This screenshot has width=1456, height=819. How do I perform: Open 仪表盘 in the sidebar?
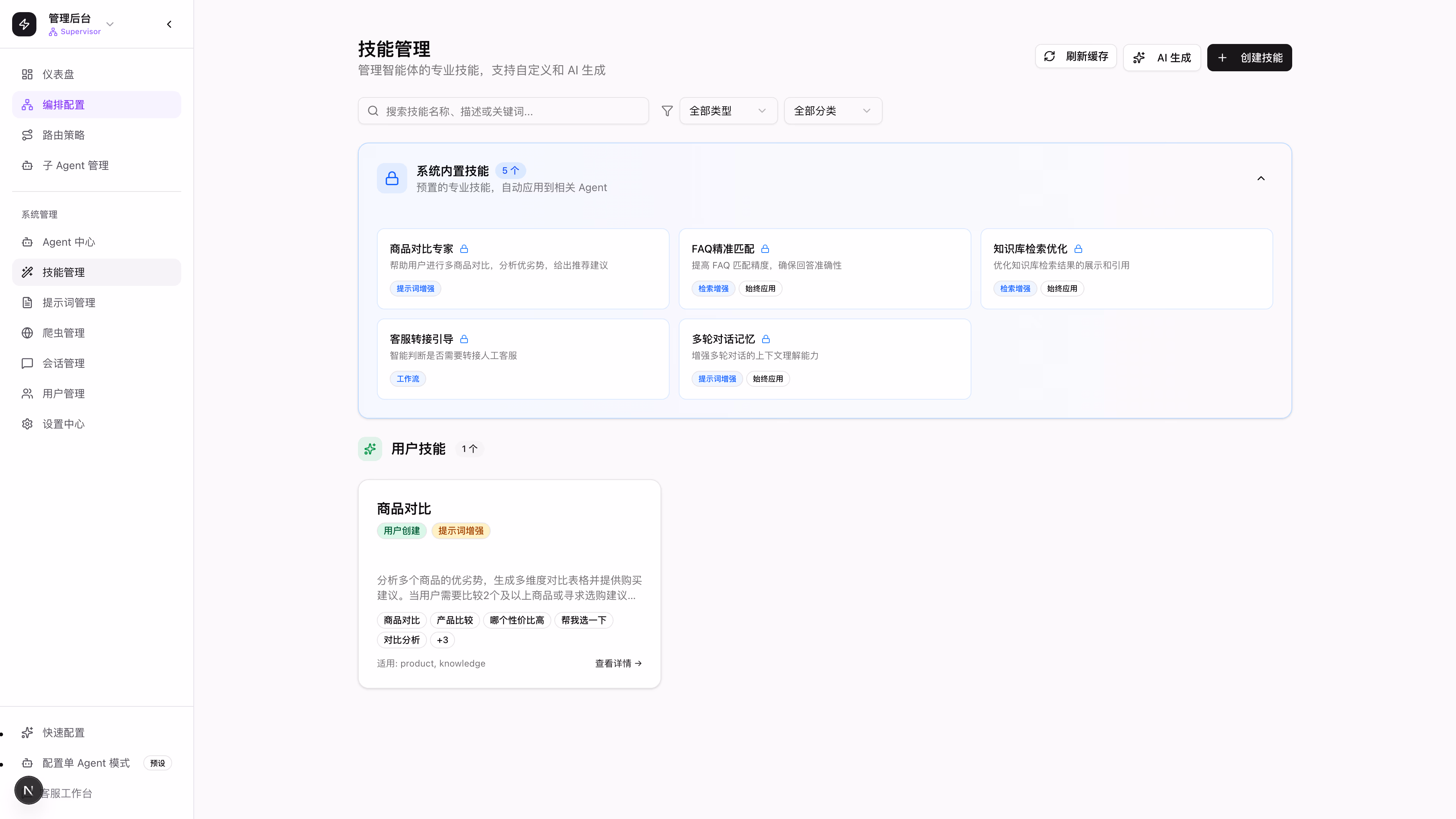tap(97, 74)
